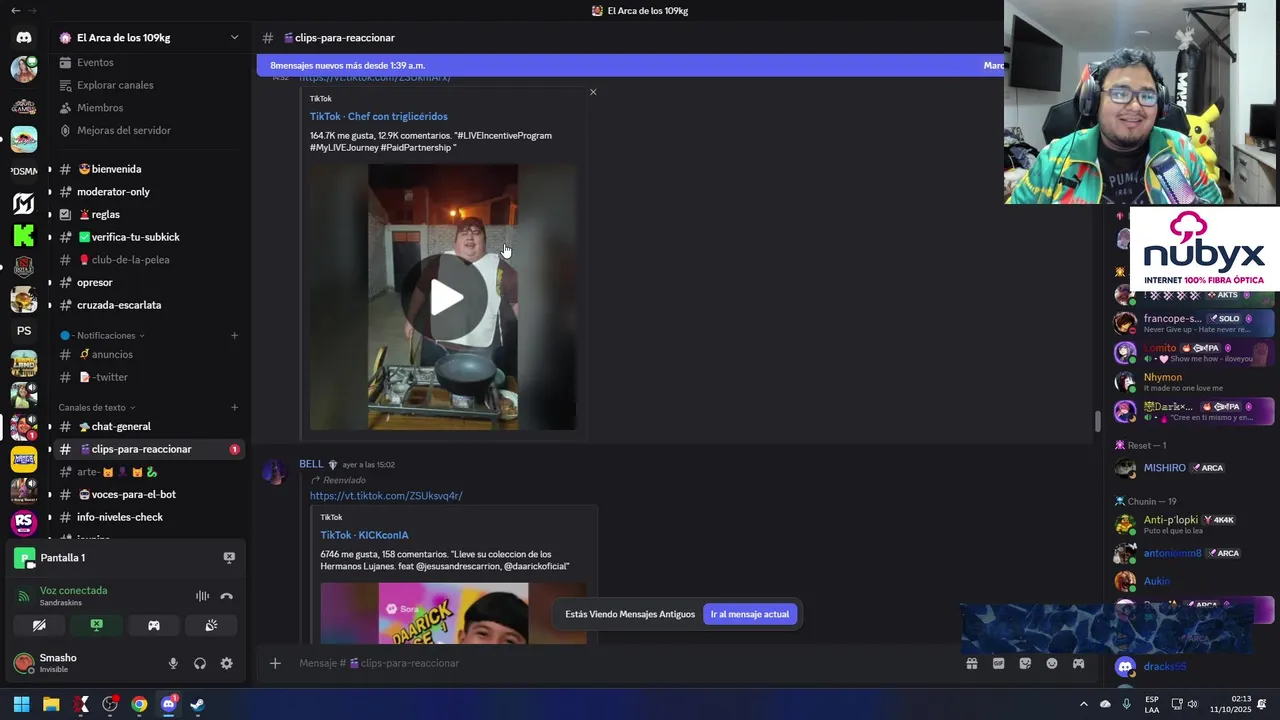The width and height of the screenshot is (1280, 720).
Task: Open Discord direct messages home icon
Action: 24,37
